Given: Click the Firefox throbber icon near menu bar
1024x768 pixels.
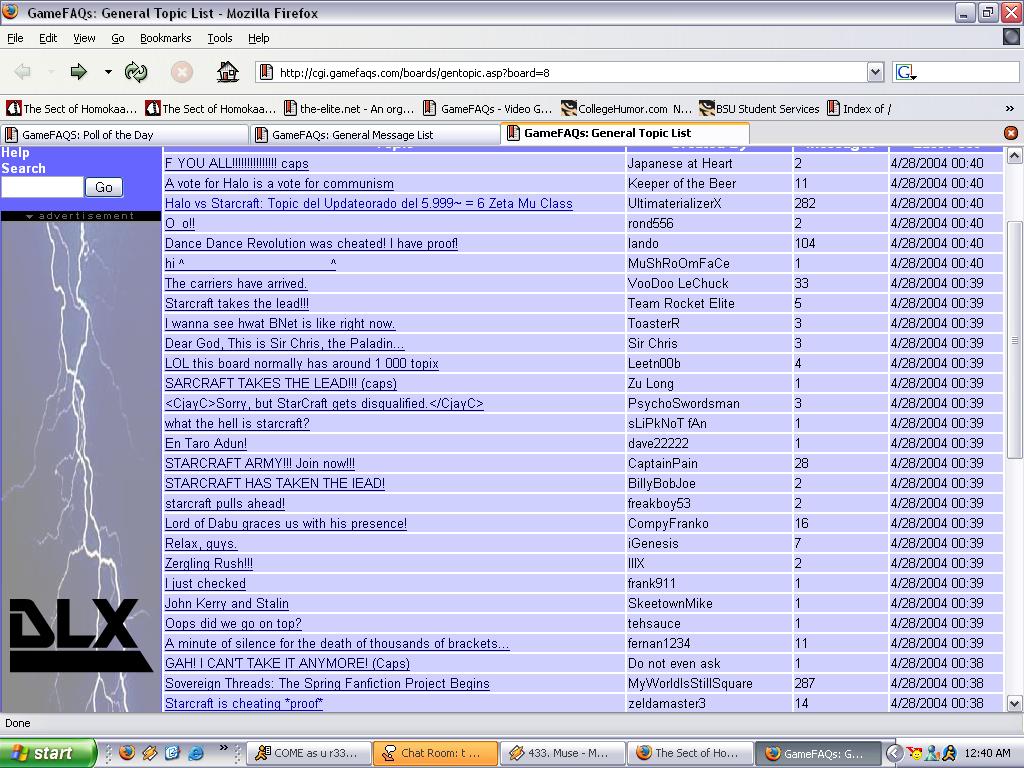Looking at the screenshot, I should tap(1011, 37).
